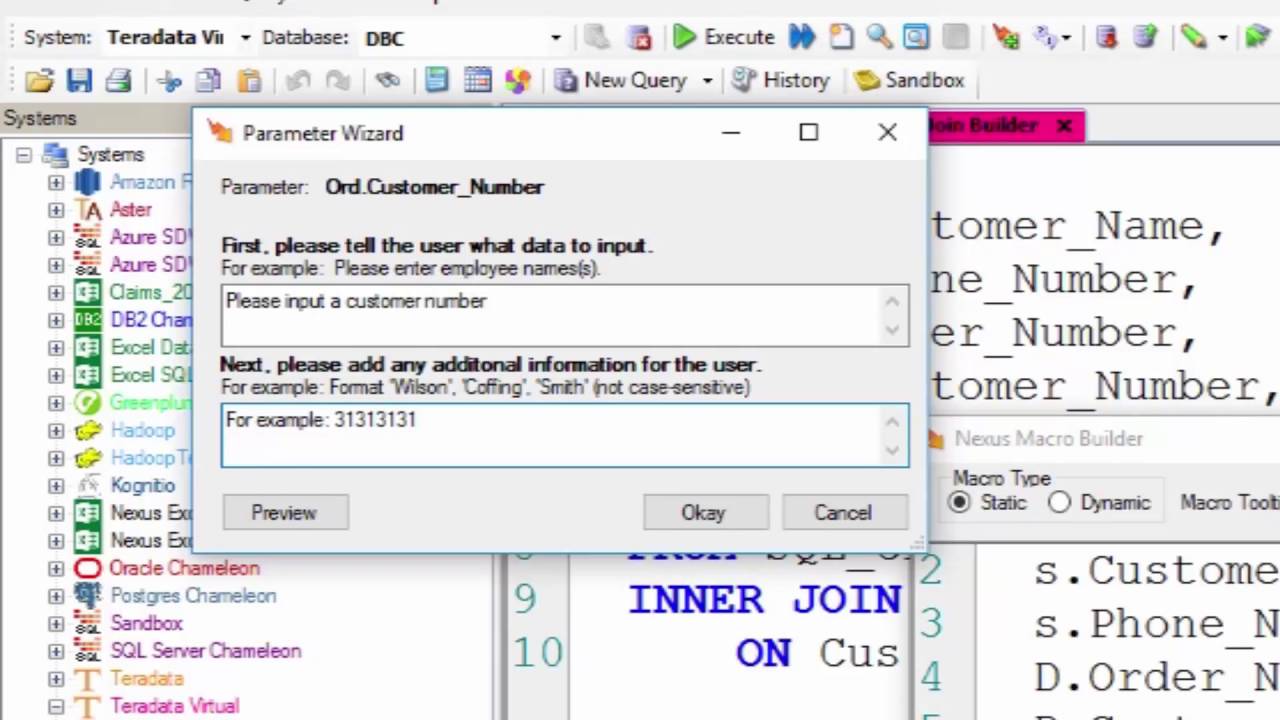Select the Dynamic macro type radio button
The height and width of the screenshot is (720, 1280).
(x=1059, y=503)
